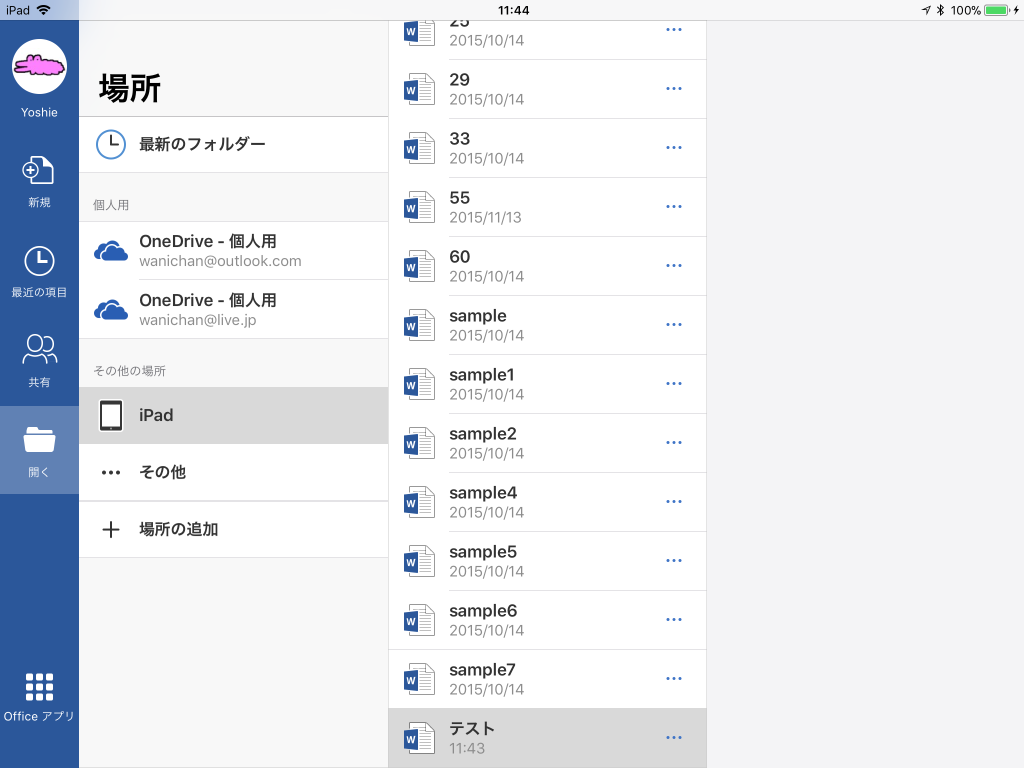Open the sample7 document

[x=547, y=679]
